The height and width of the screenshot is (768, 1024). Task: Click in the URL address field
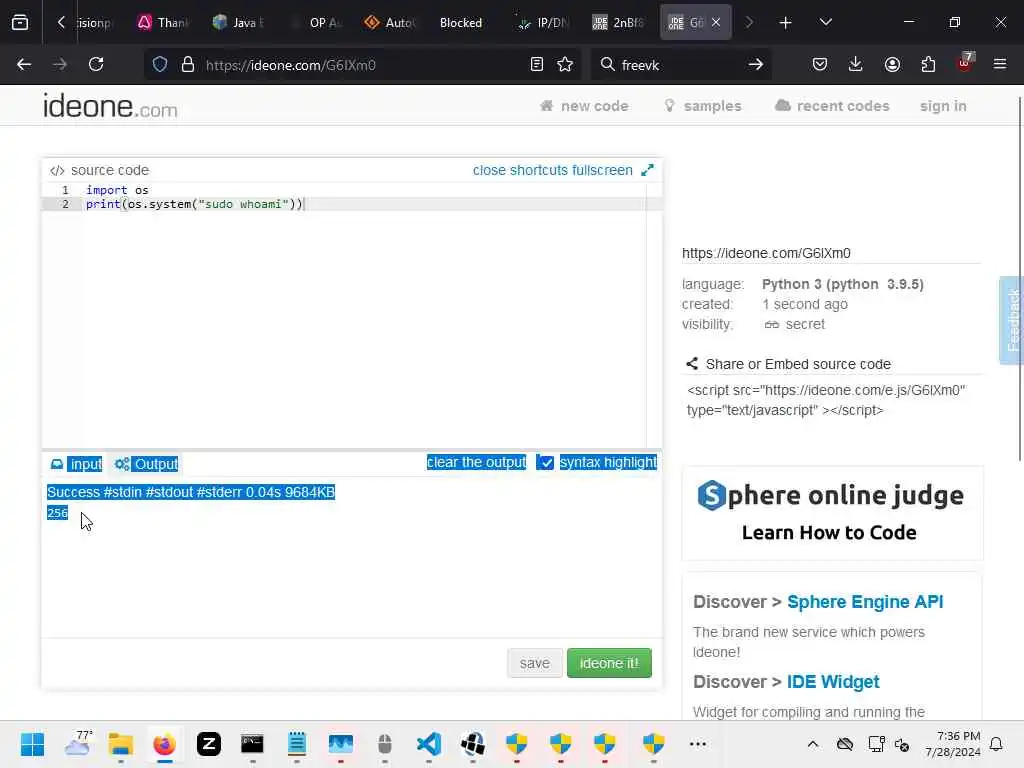pyautogui.click(x=362, y=65)
